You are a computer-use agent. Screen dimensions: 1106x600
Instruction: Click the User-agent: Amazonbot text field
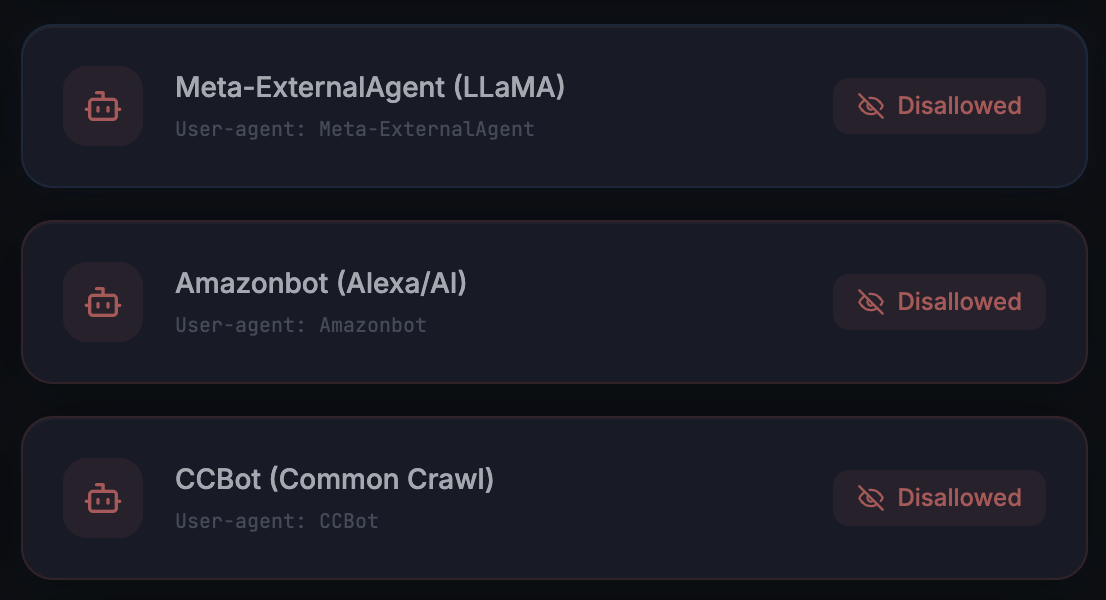[x=302, y=325]
